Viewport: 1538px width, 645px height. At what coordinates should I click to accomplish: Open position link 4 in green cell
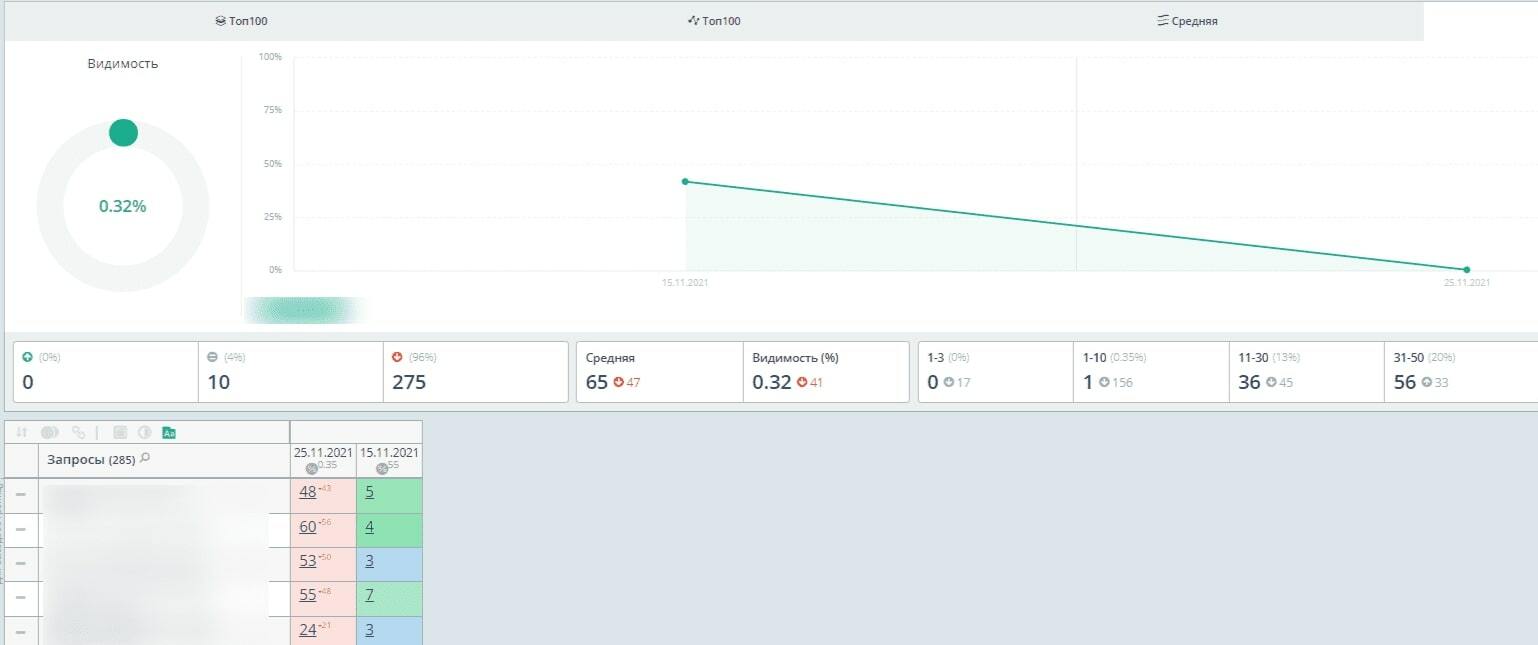pos(369,527)
